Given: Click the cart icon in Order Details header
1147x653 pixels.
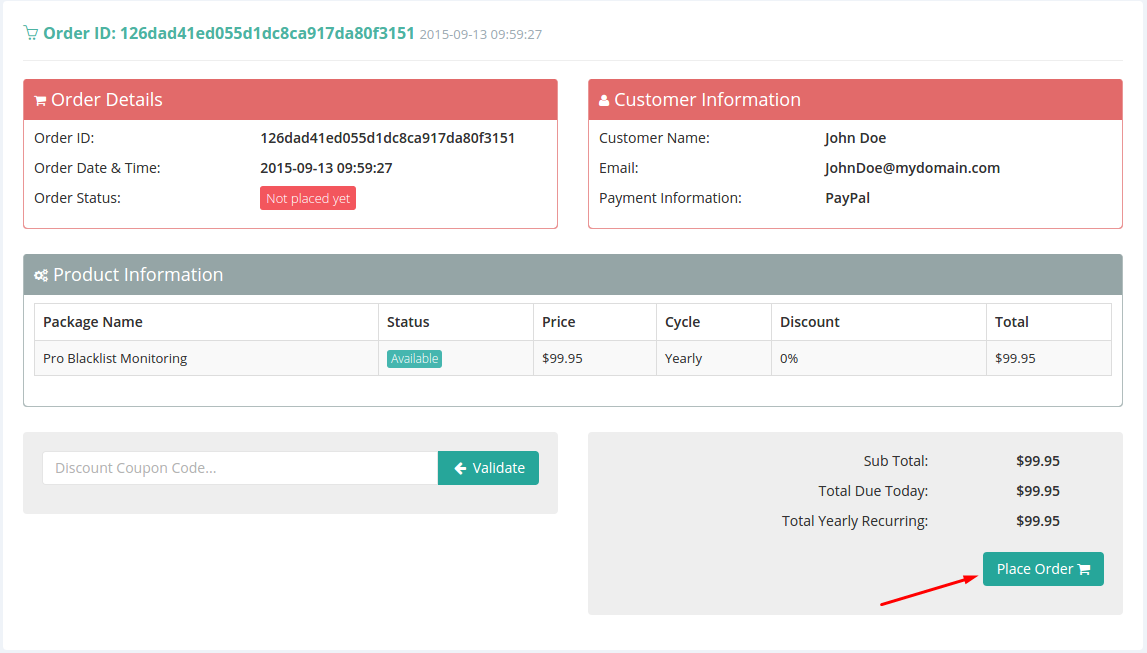Looking at the screenshot, I should [x=40, y=100].
